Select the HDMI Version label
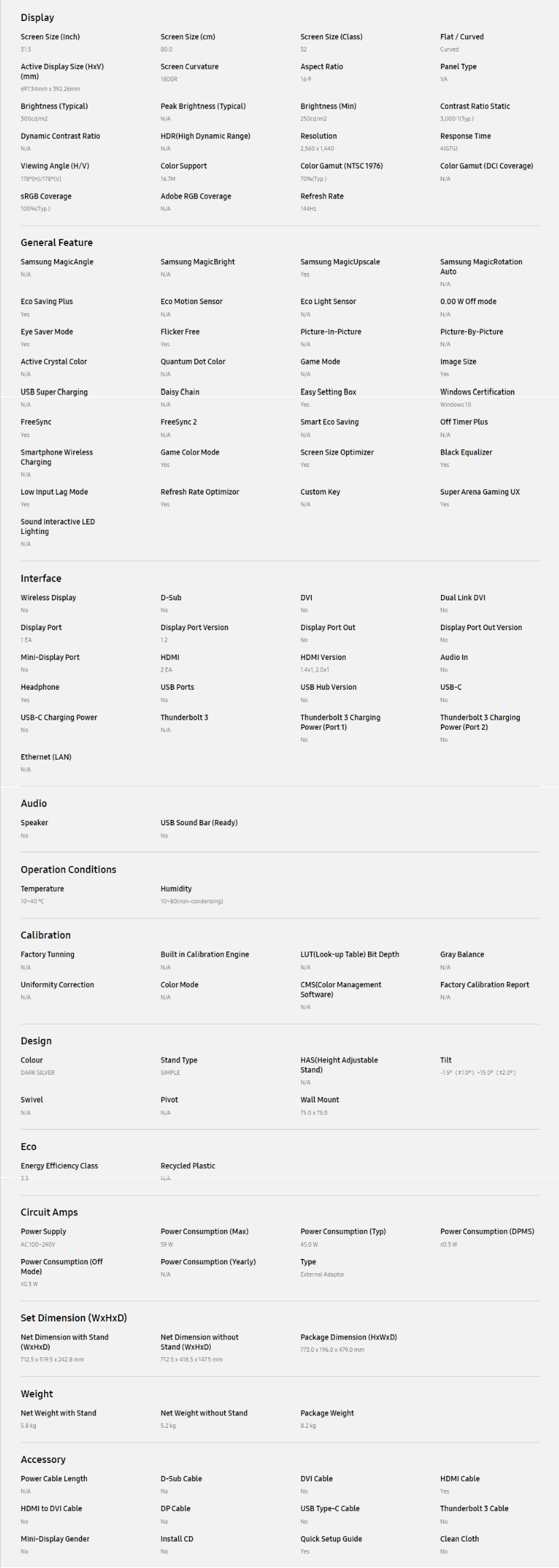 click(323, 657)
